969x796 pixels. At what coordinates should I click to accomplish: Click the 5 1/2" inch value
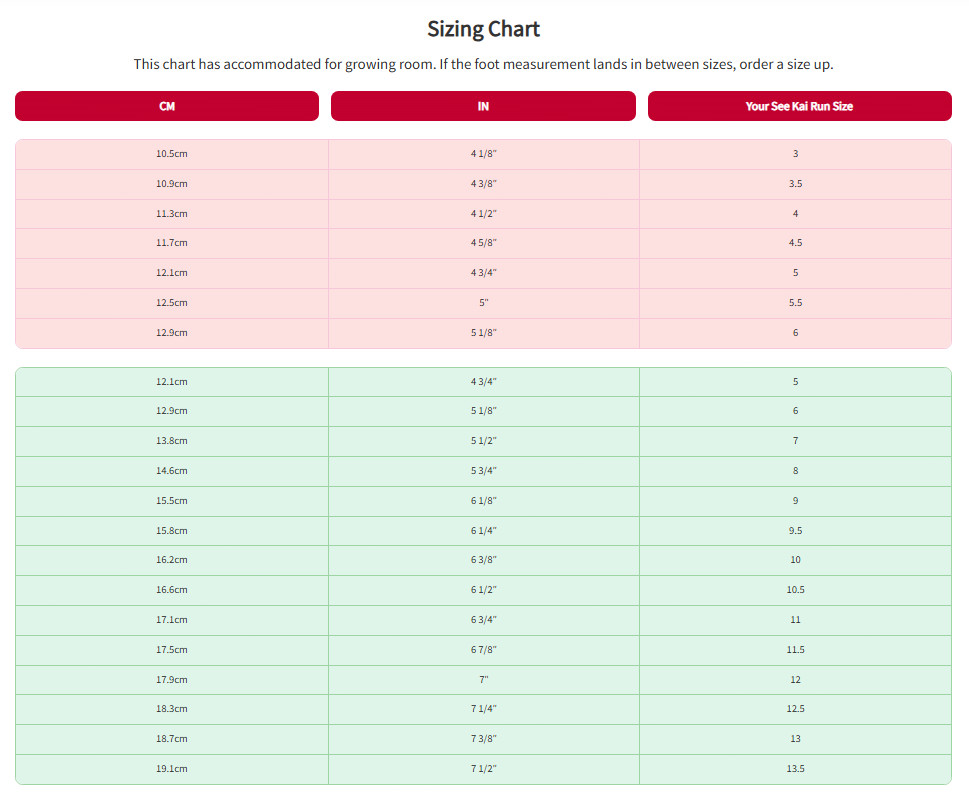(x=484, y=441)
